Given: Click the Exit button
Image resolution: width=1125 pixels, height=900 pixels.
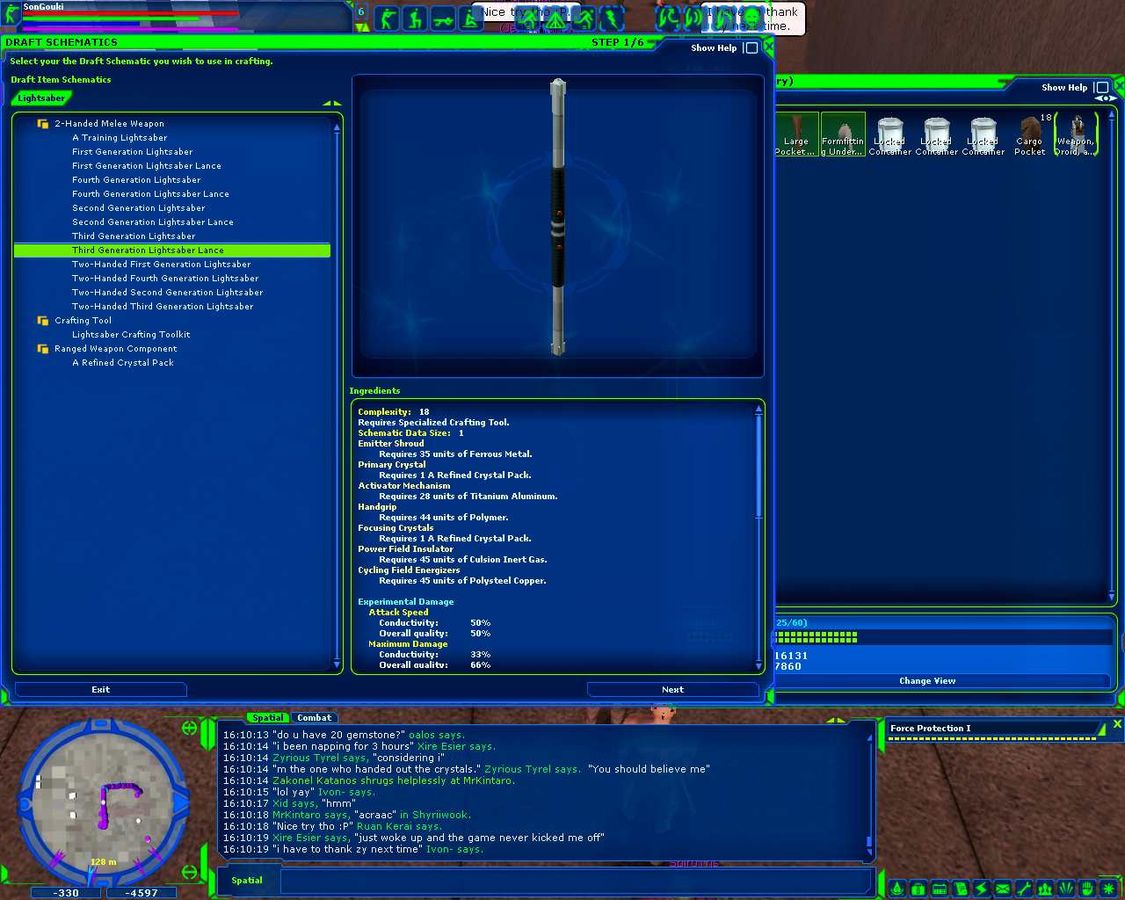Looking at the screenshot, I should (100, 689).
